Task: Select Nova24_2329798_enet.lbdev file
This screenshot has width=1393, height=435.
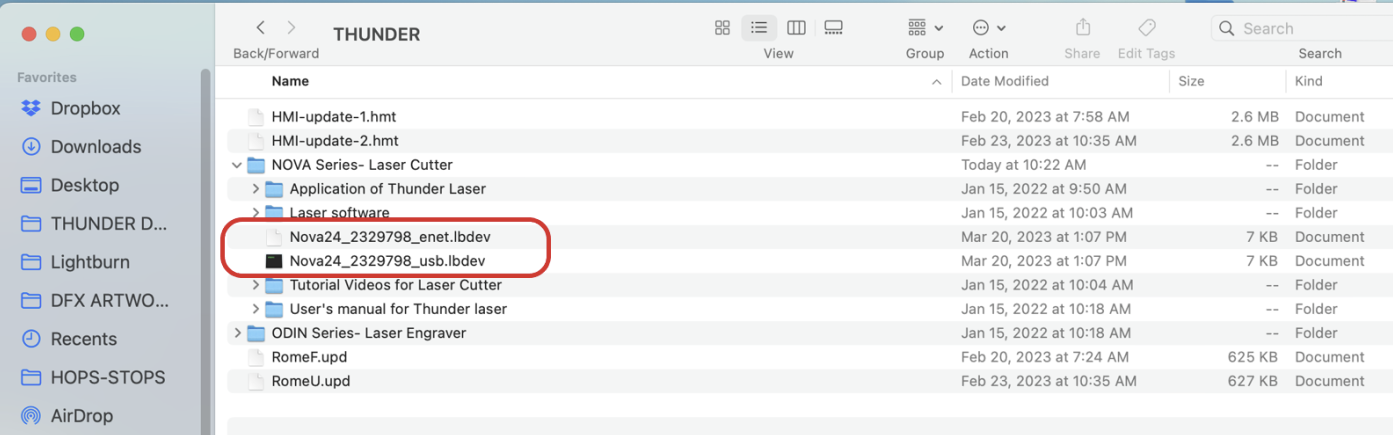Action: click(x=390, y=237)
